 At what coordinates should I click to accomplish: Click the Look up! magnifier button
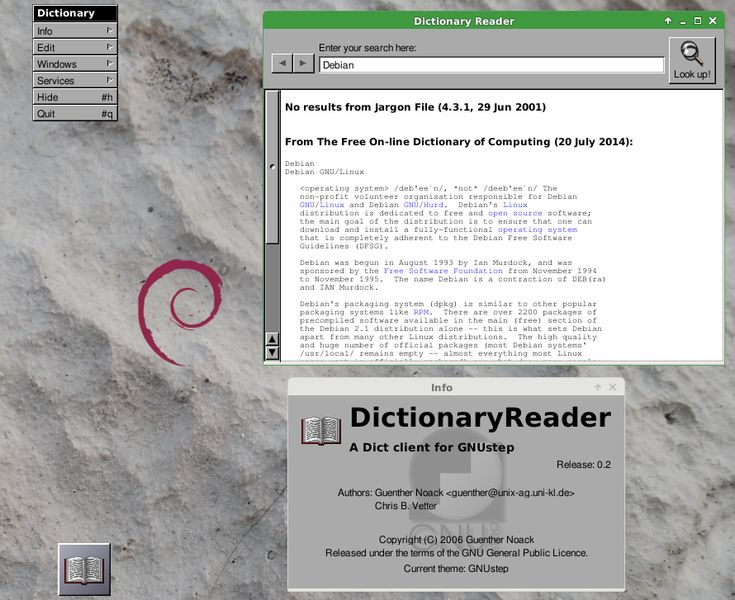[x=692, y=60]
